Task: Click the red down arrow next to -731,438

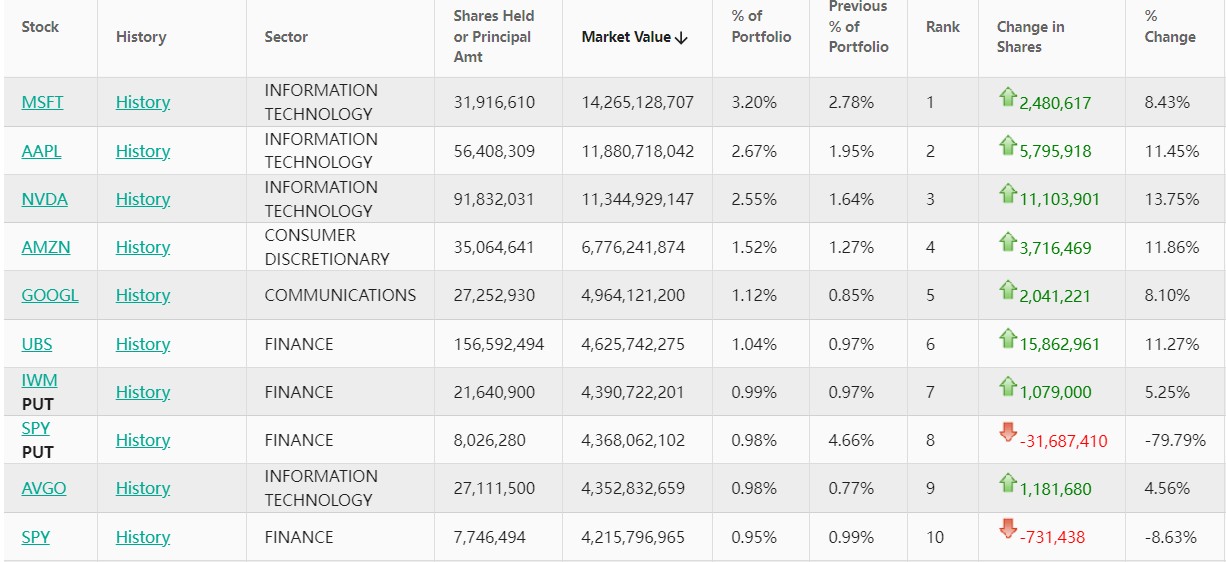Action: (x=1007, y=529)
